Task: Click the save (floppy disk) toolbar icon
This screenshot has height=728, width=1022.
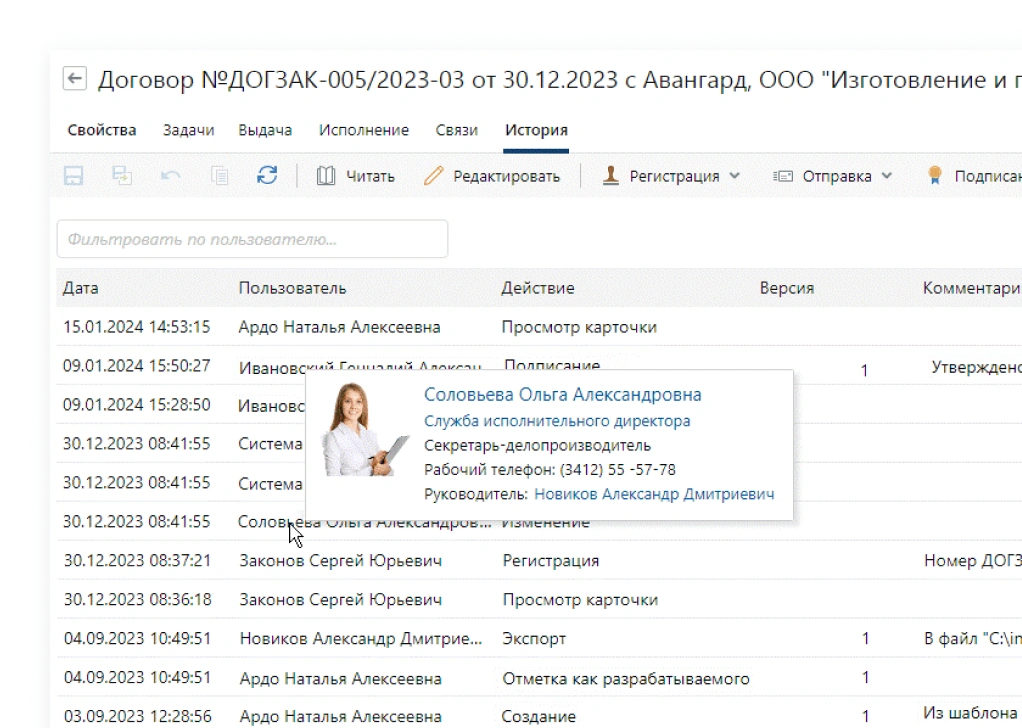Action: (73, 176)
